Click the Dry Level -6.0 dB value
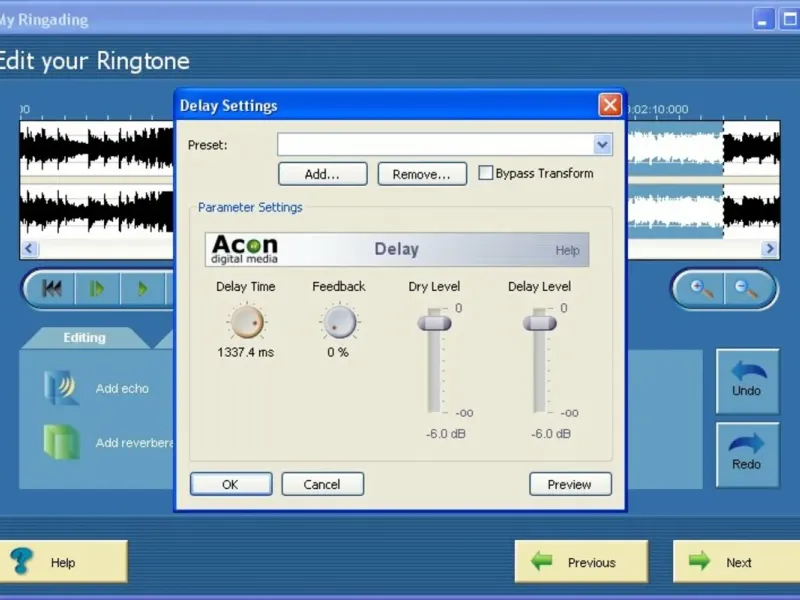 (445, 434)
